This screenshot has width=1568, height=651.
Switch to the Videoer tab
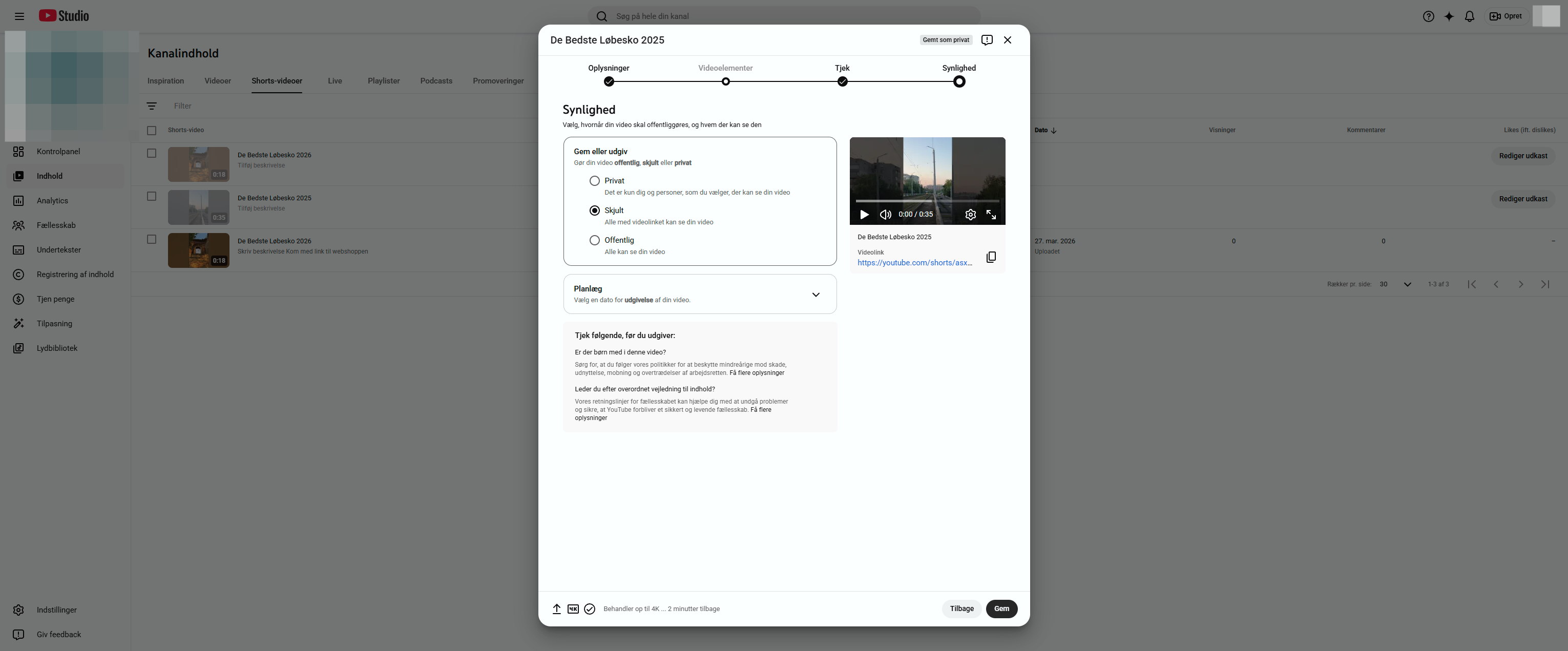(x=217, y=81)
